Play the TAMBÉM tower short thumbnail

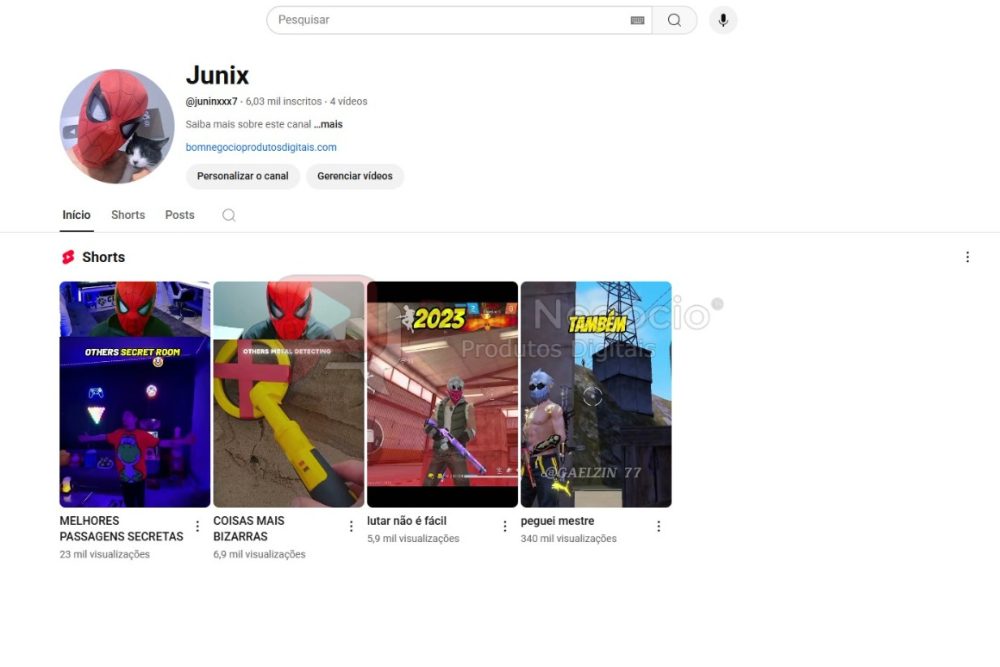596,394
